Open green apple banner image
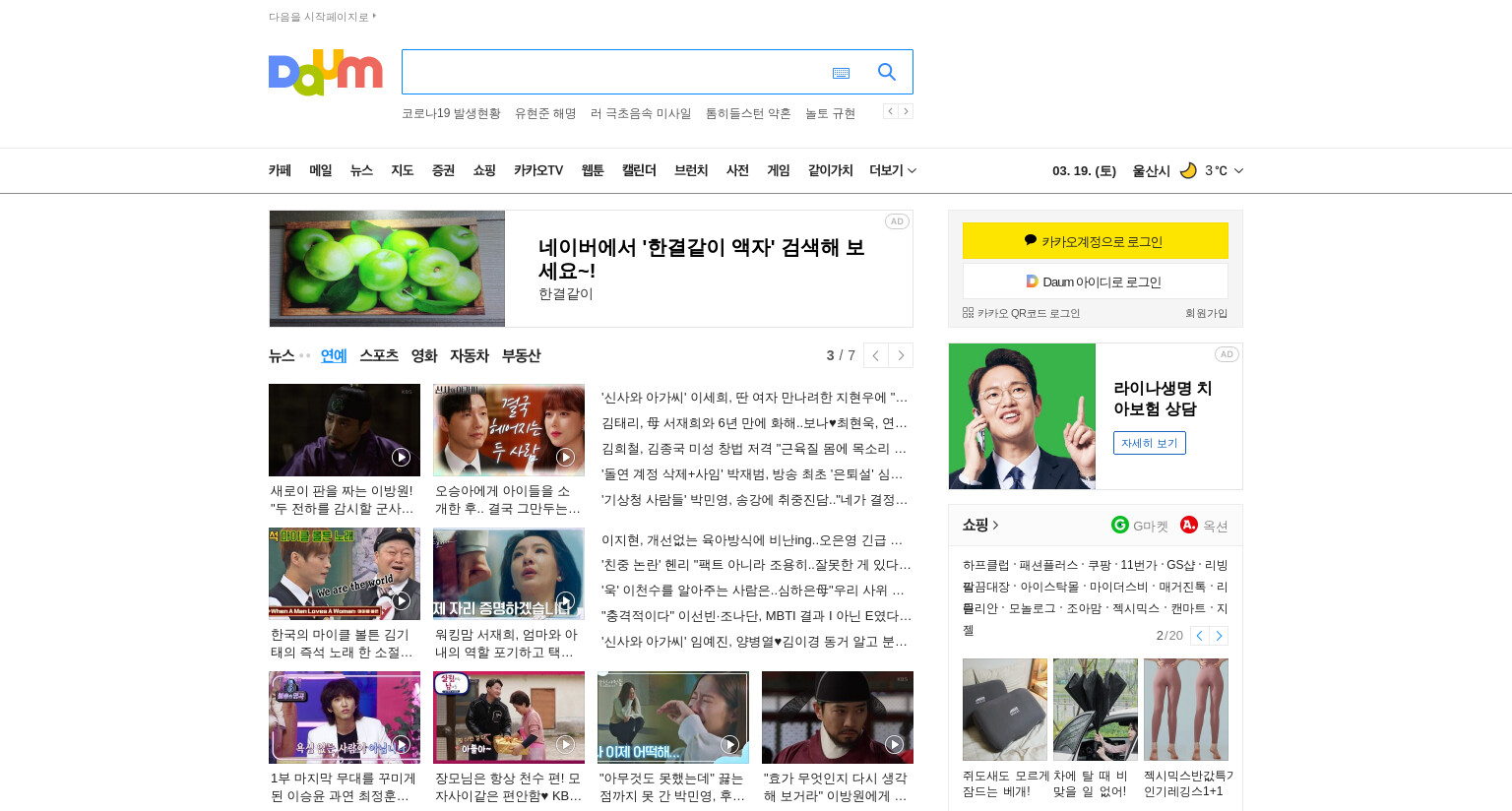This screenshot has width=1512, height=811. [x=387, y=269]
